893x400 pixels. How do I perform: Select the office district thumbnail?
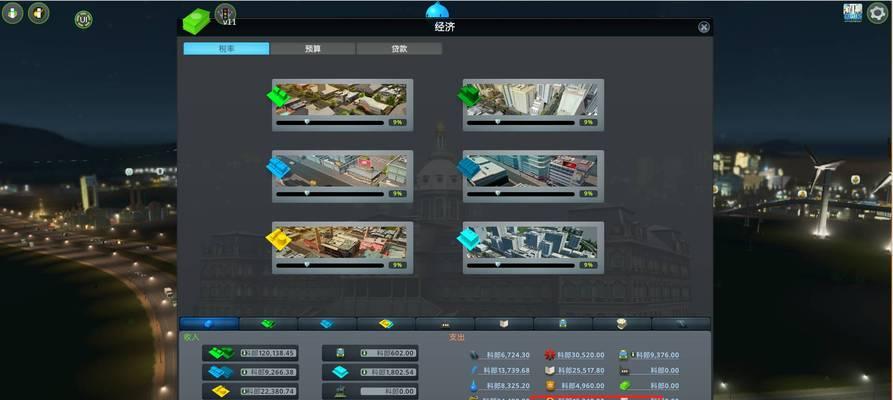532,243
